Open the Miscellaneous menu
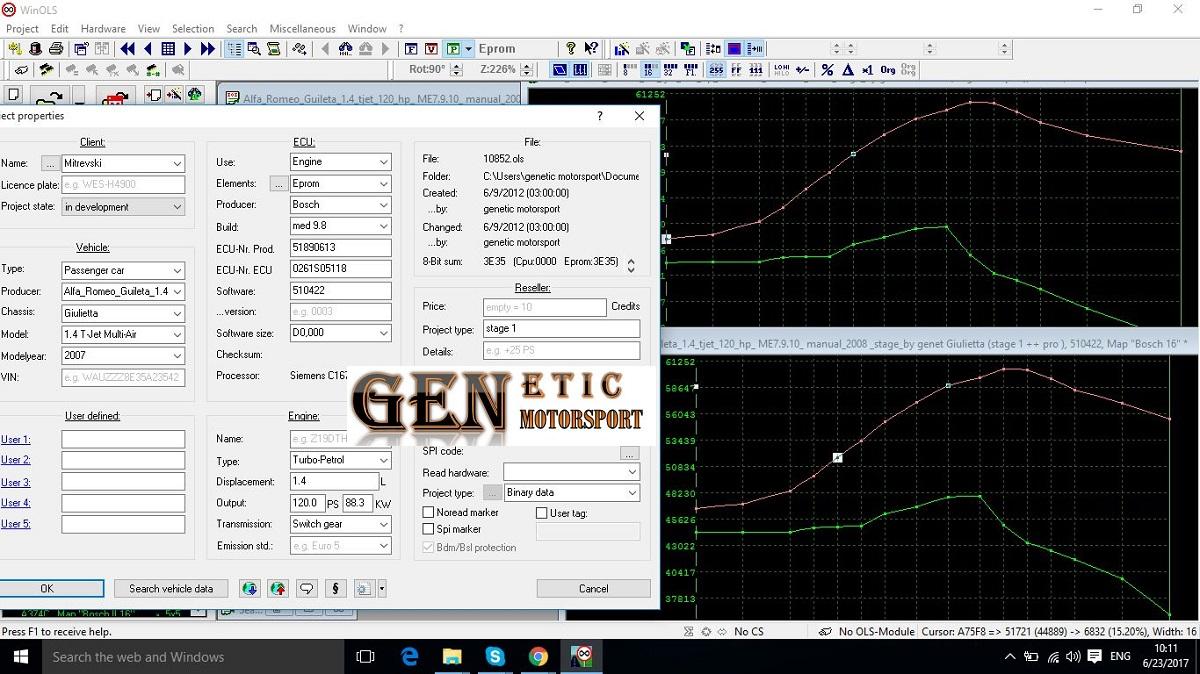Viewport: 1200px width, 674px height. click(x=303, y=29)
